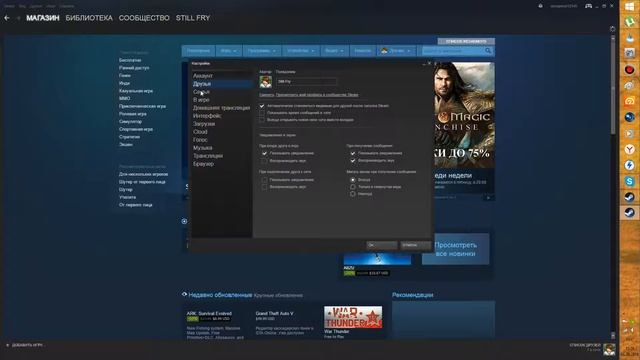Expand the Программы store dropdown
Image resolution: width=640 pixels, height=360 pixels.
coord(262,51)
